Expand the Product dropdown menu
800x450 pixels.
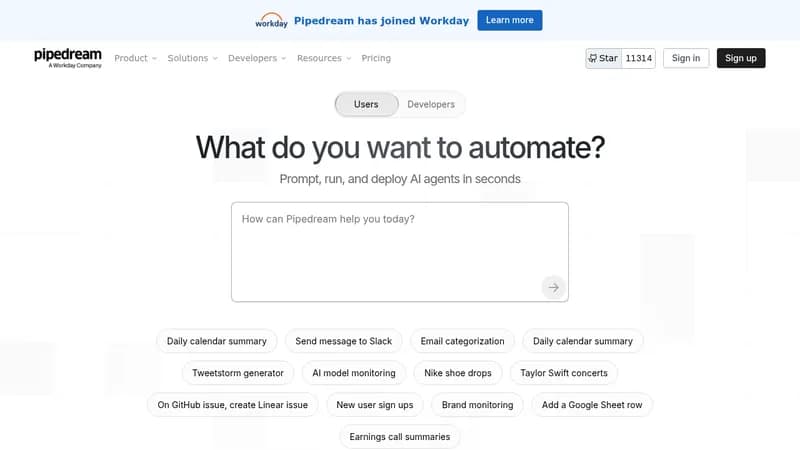tap(135, 58)
